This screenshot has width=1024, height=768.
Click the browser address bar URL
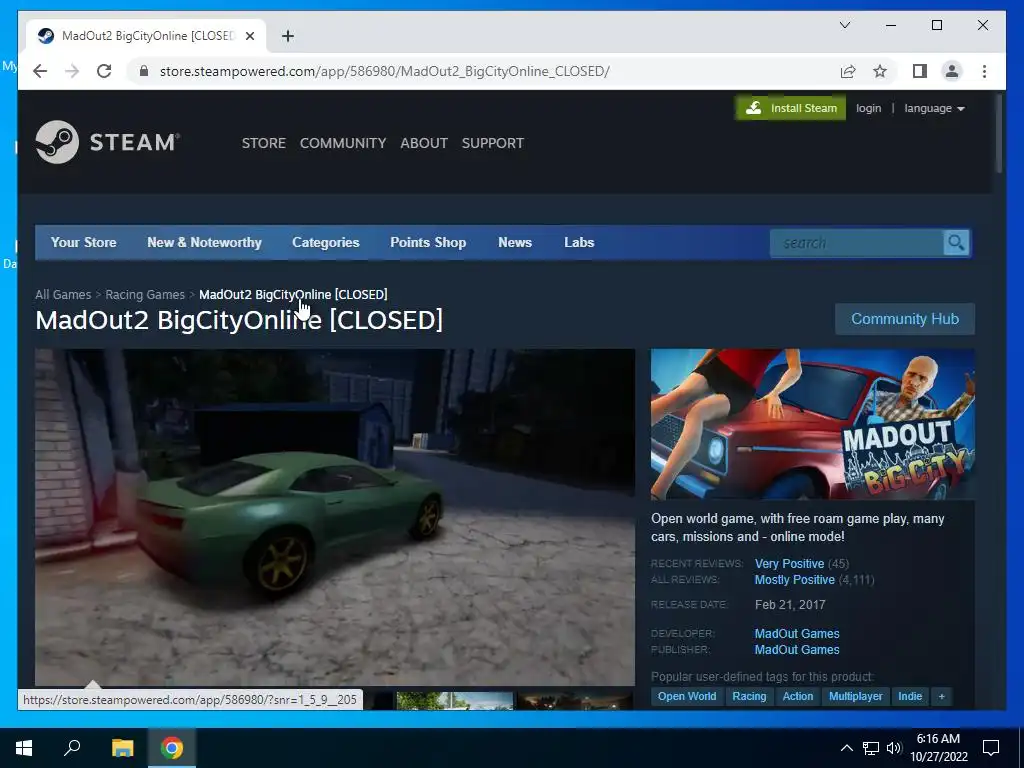click(385, 71)
